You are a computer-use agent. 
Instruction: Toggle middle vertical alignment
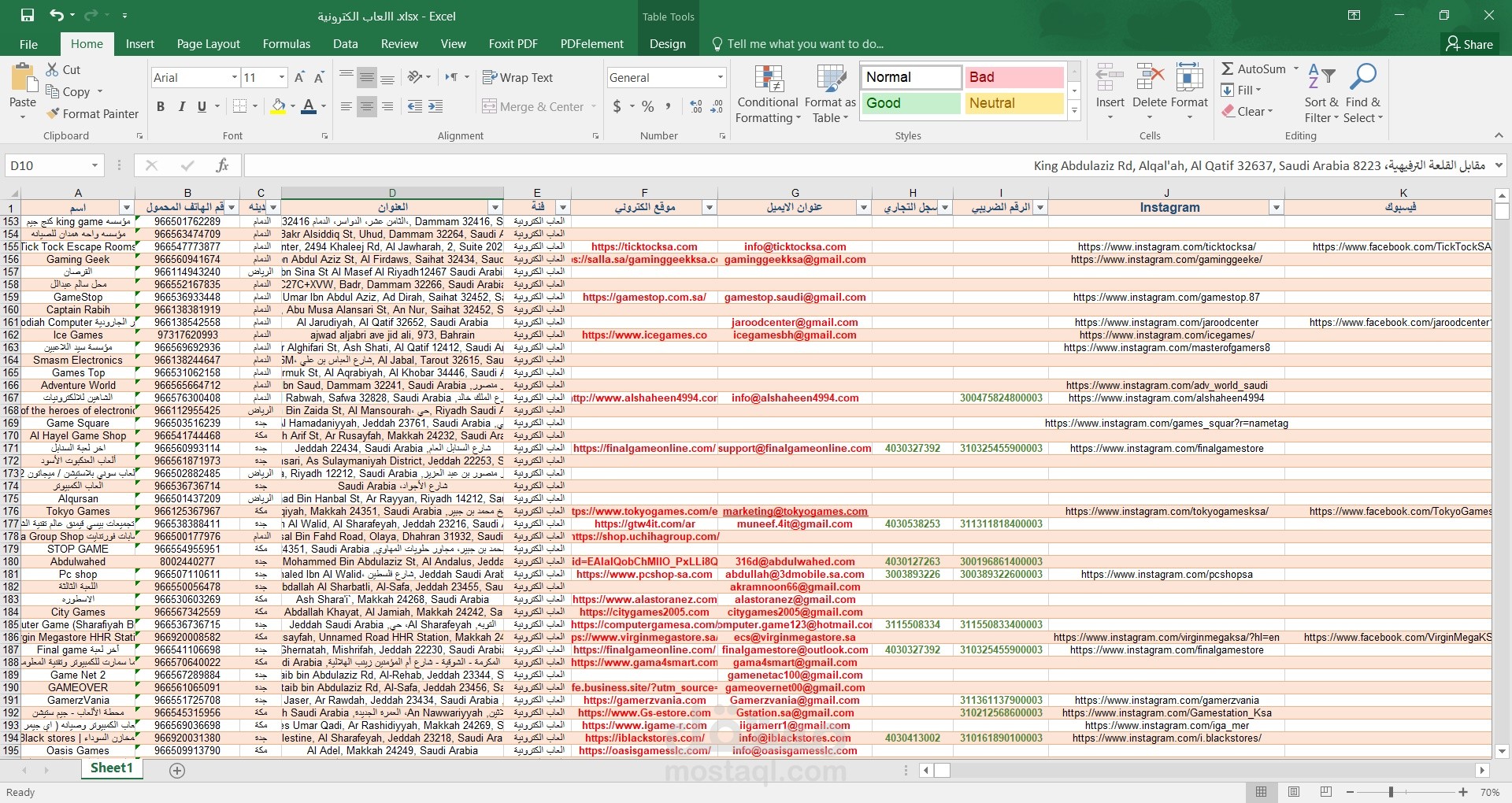(367, 77)
